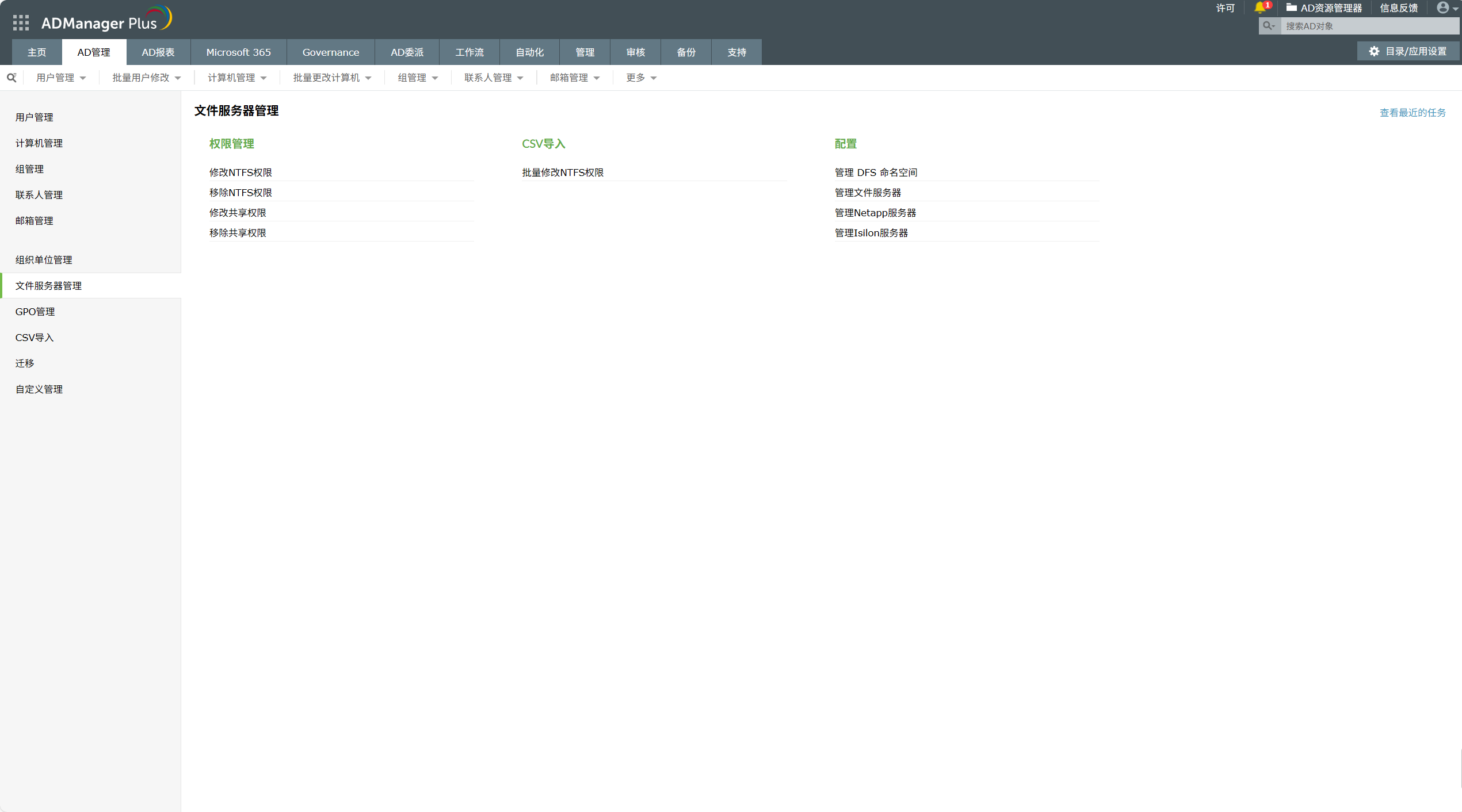Open the 更多 dropdown menu
1462x812 pixels.
(641, 78)
